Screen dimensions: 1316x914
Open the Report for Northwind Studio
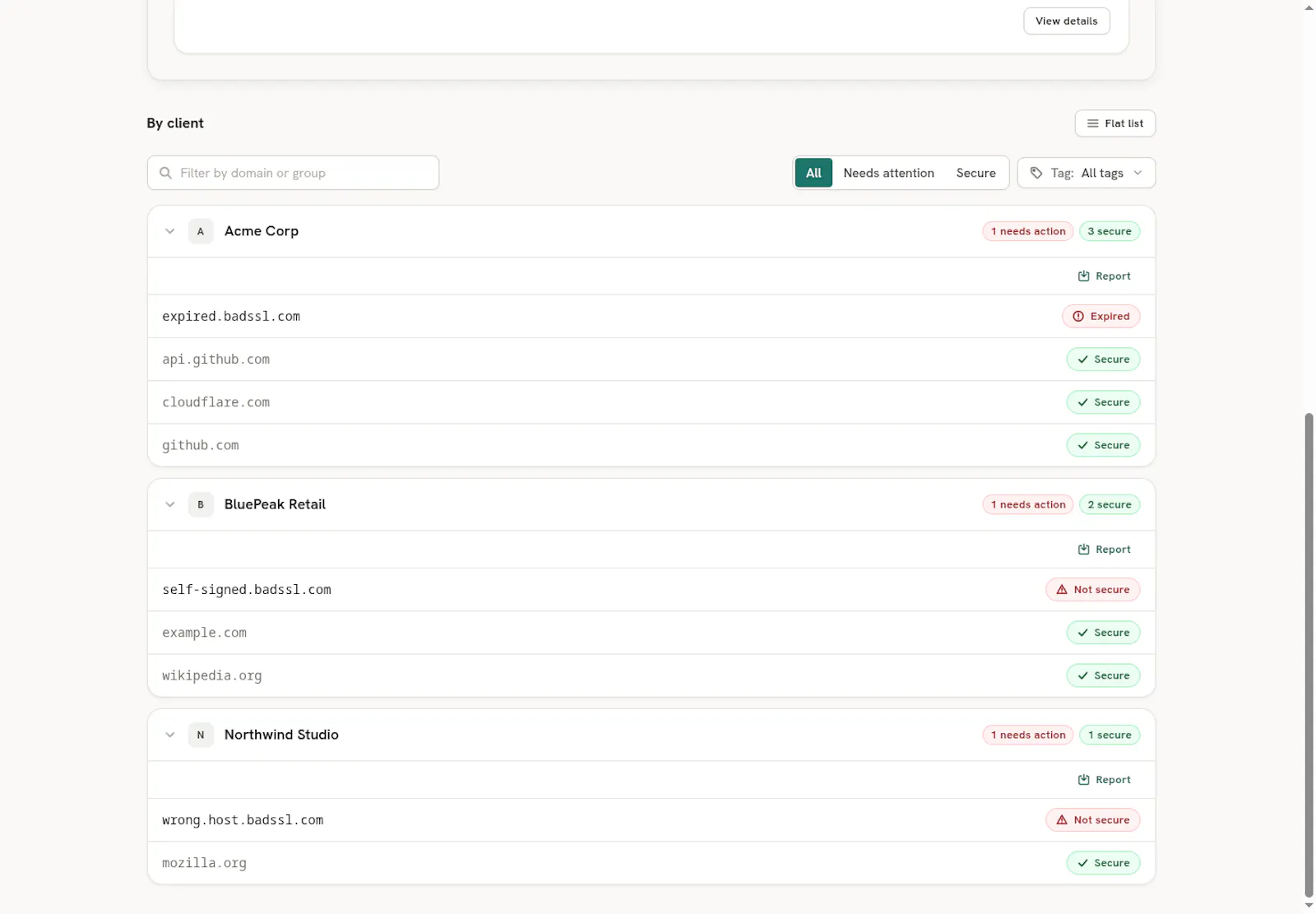pos(1104,780)
